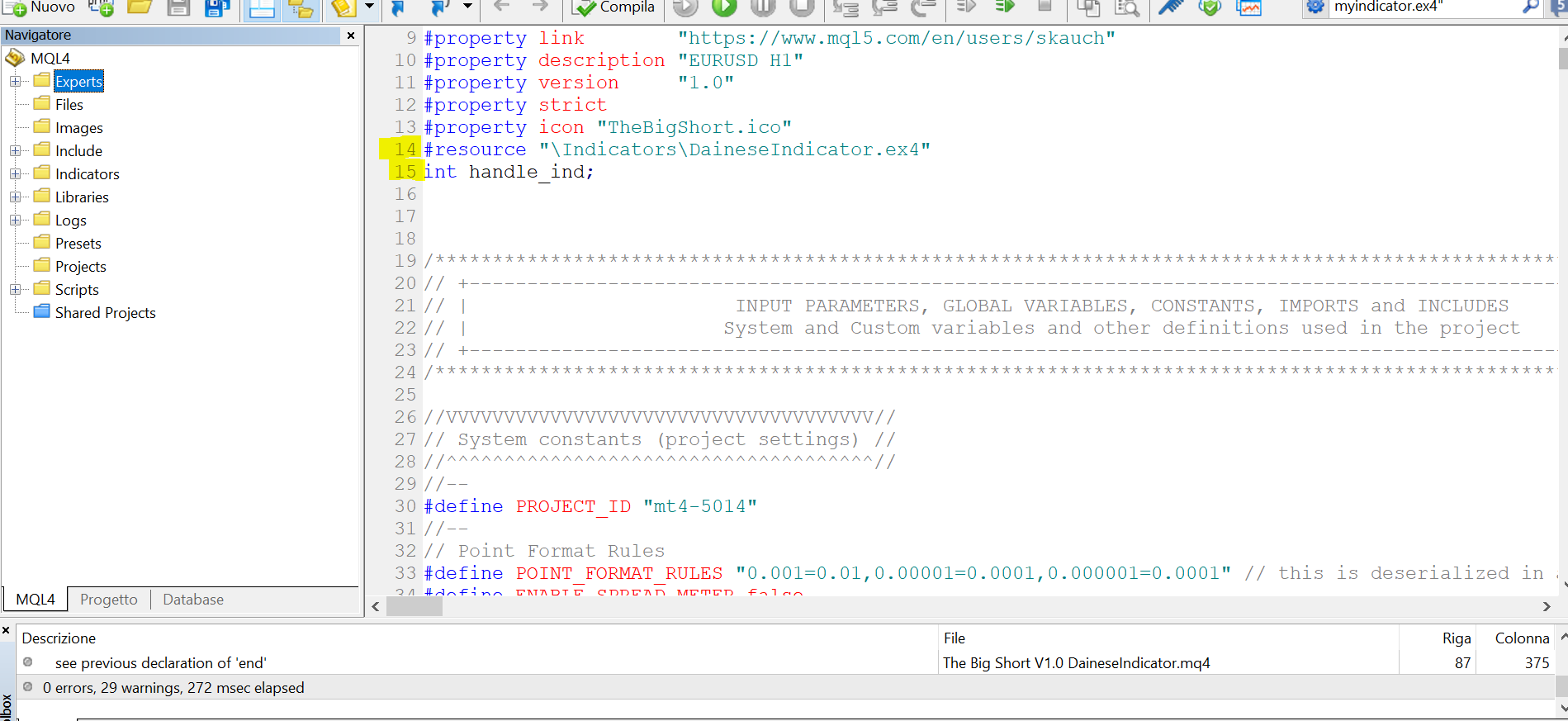Switch to the MQL4 navigator tab

(36, 600)
